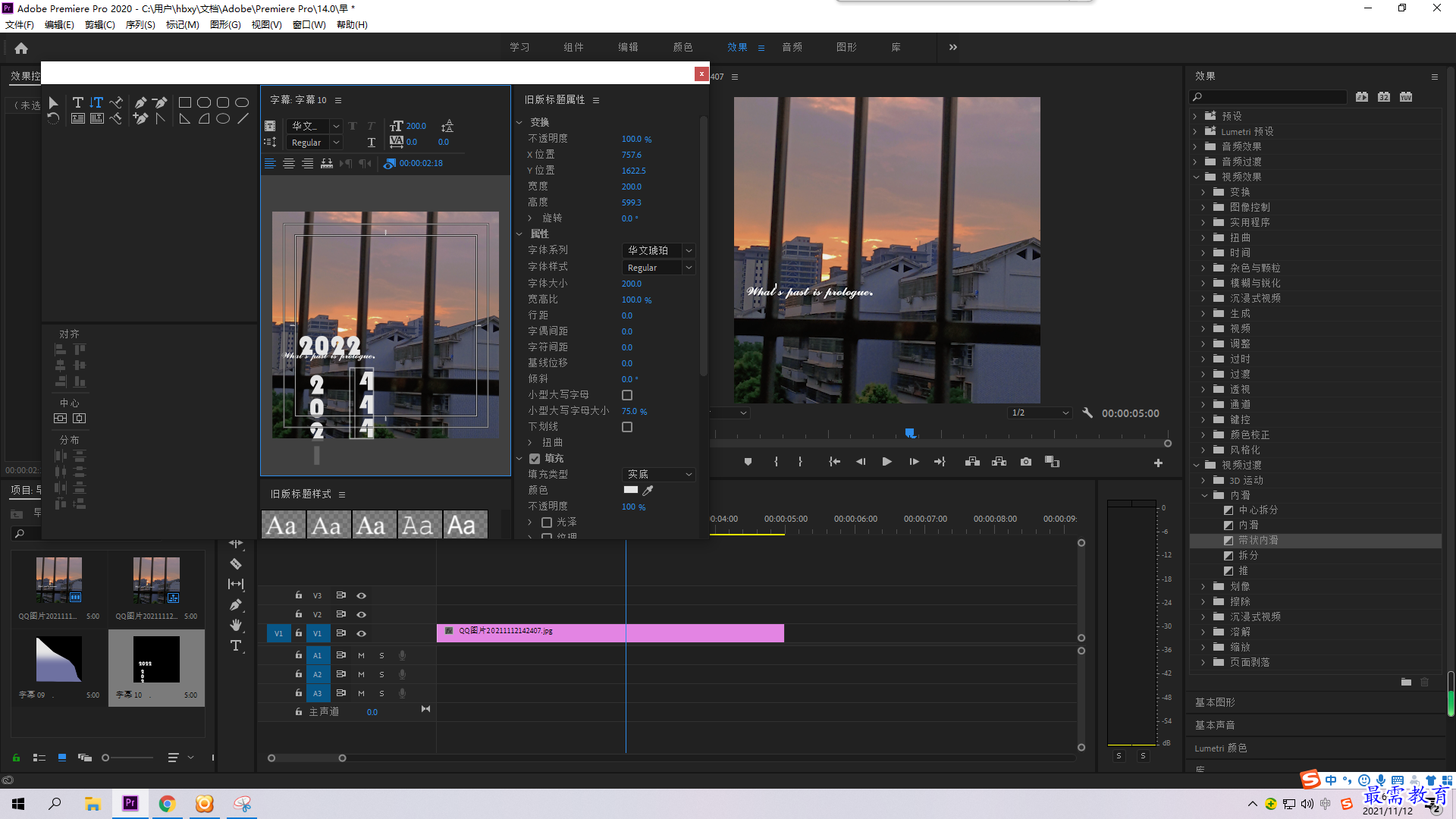Image resolution: width=1456 pixels, height=819 pixels.
Task: Expand the Audio Effects folder
Action: tap(1196, 146)
